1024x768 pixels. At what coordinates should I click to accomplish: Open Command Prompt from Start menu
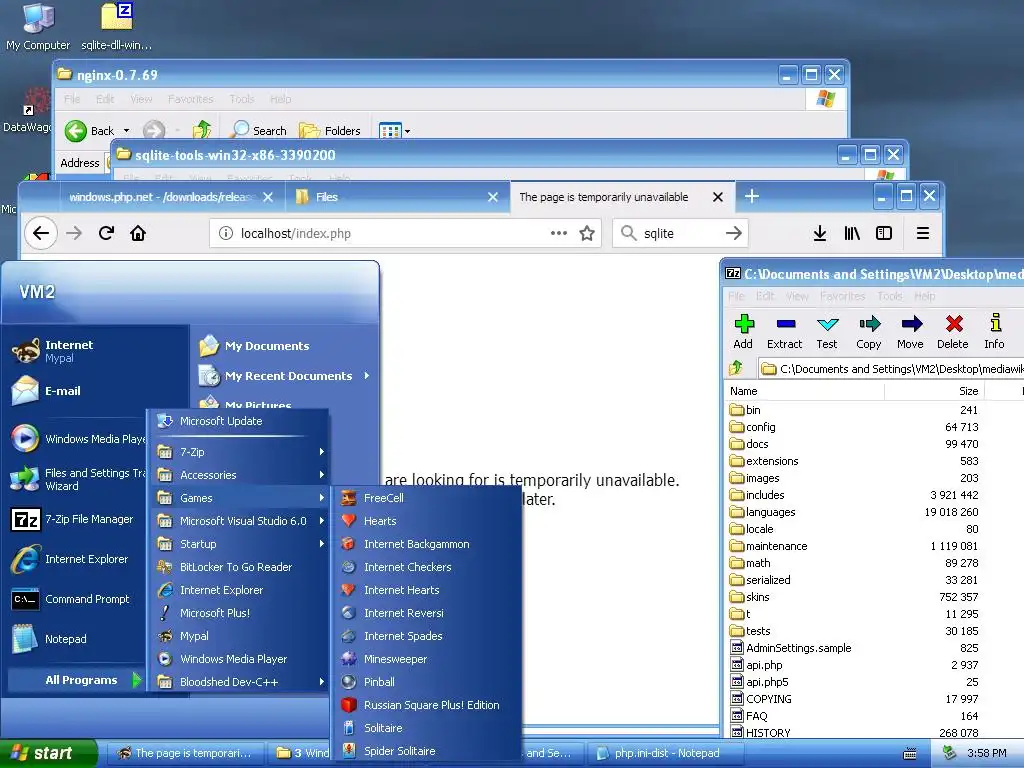[75, 599]
